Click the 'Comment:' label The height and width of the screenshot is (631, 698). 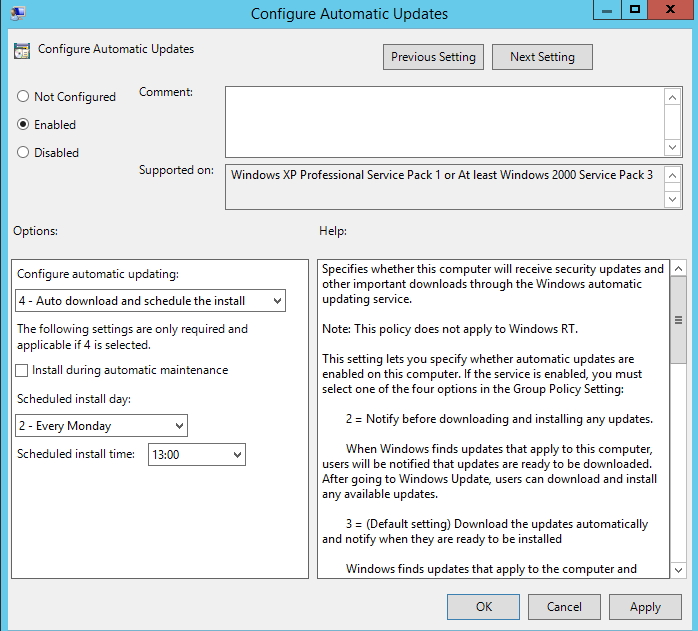[x=166, y=92]
